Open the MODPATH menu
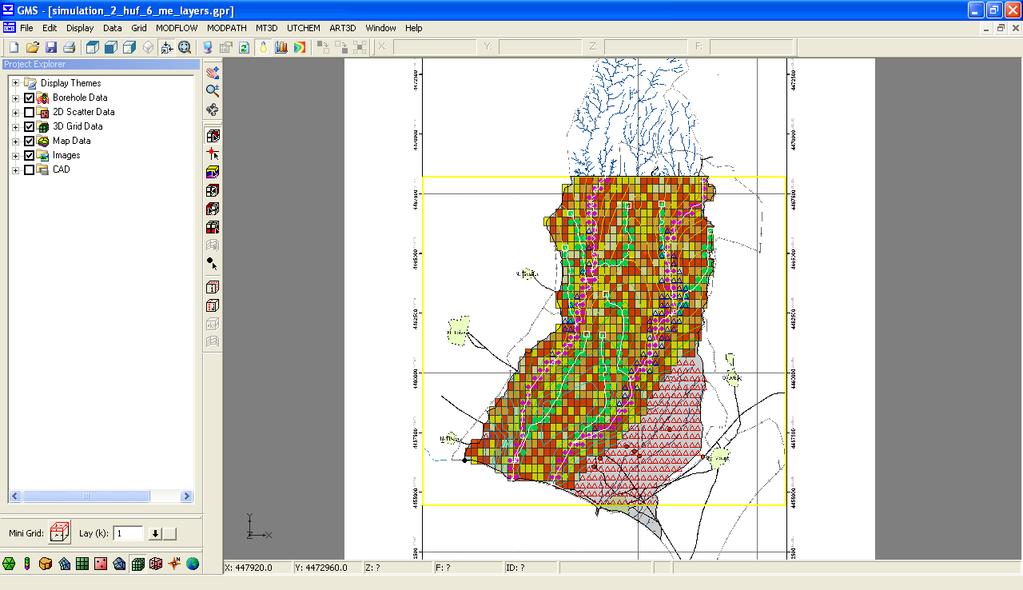 [226, 28]
